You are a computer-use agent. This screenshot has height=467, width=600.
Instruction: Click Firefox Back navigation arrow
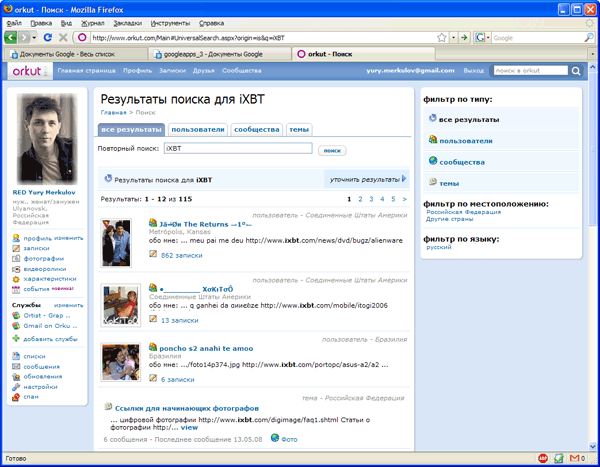point(10,38)
